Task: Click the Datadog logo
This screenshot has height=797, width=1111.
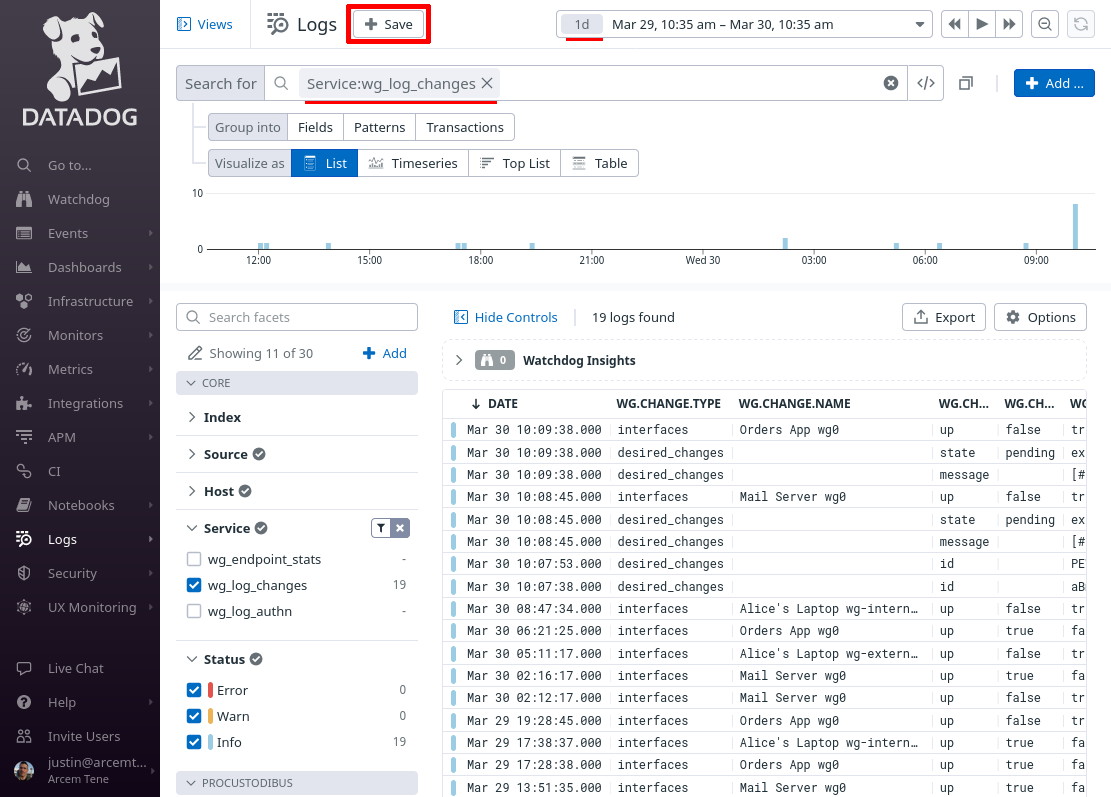Action: pyautogui.click(x=80, y=69)
